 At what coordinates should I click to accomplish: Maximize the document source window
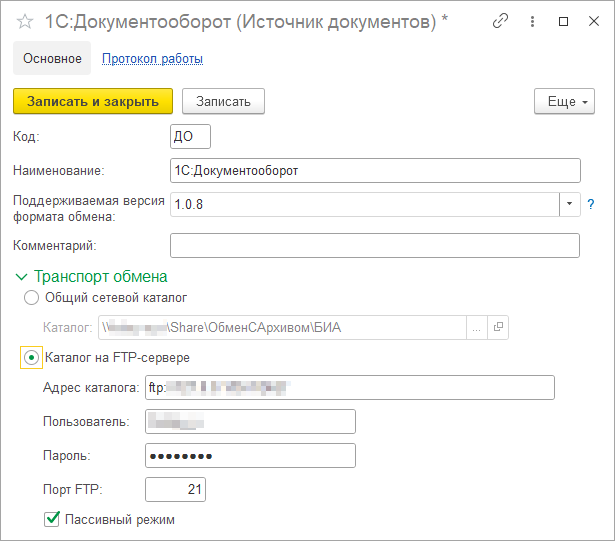pyautogui.click(x=563, y=20)
